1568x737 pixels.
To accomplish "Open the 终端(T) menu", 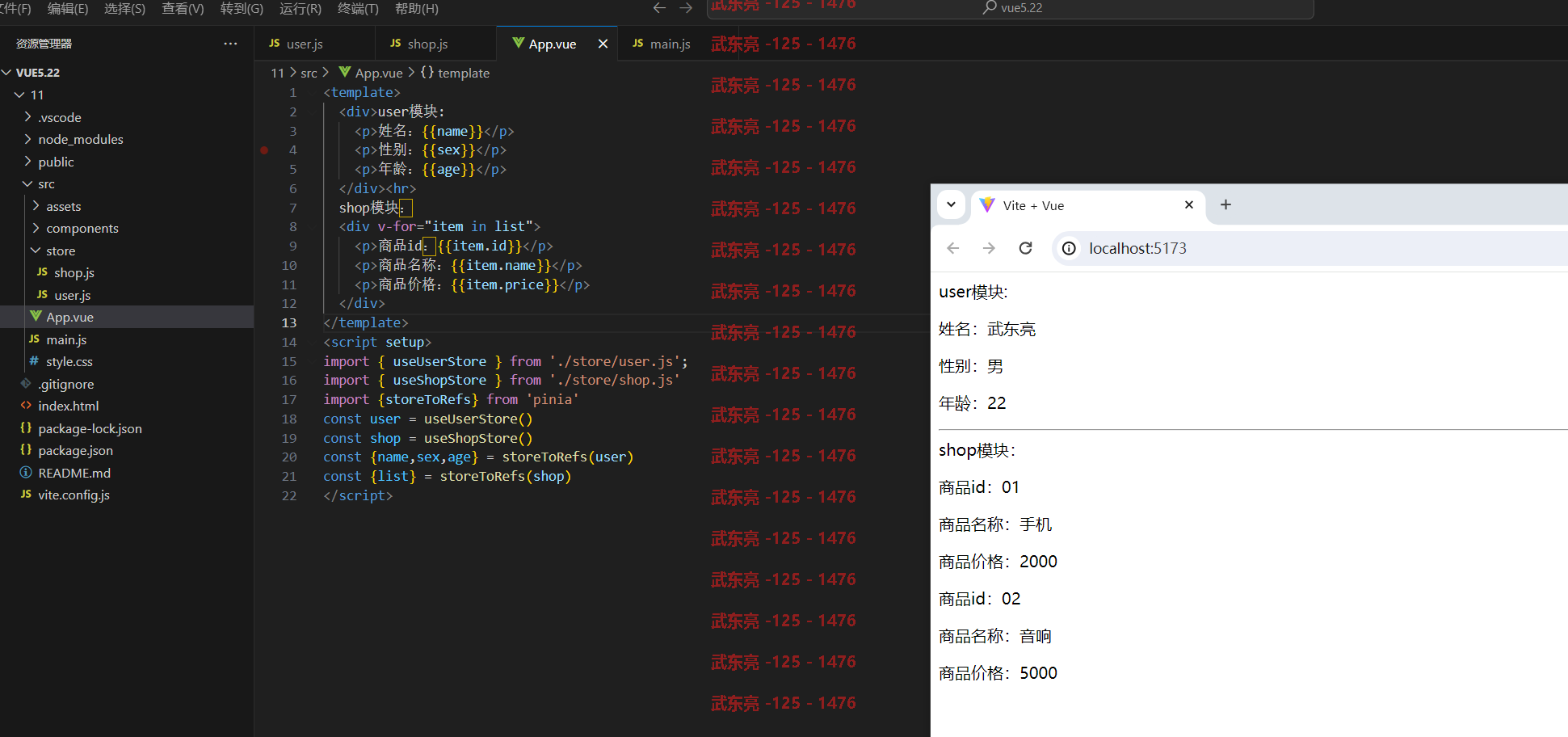I will 358,8.
